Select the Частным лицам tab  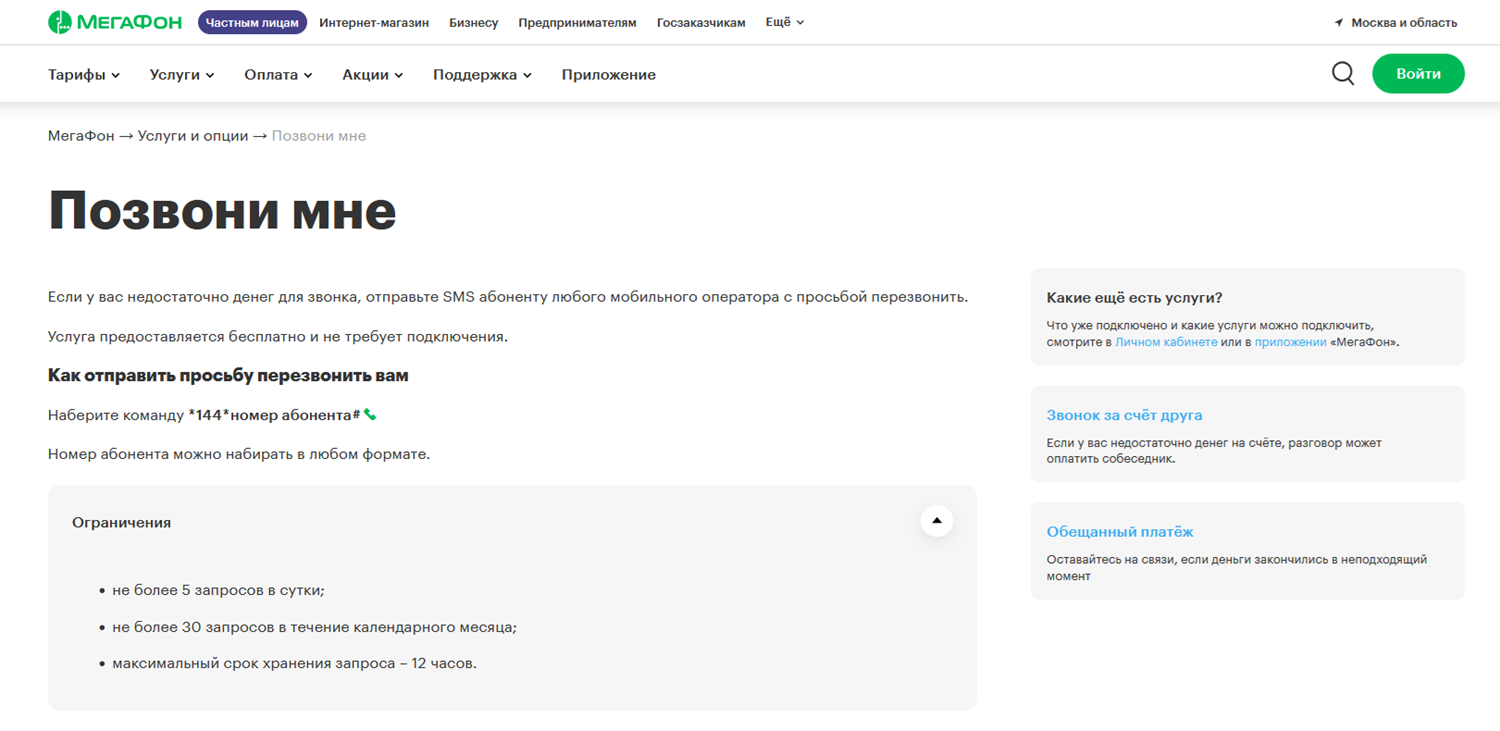point(252,22)
